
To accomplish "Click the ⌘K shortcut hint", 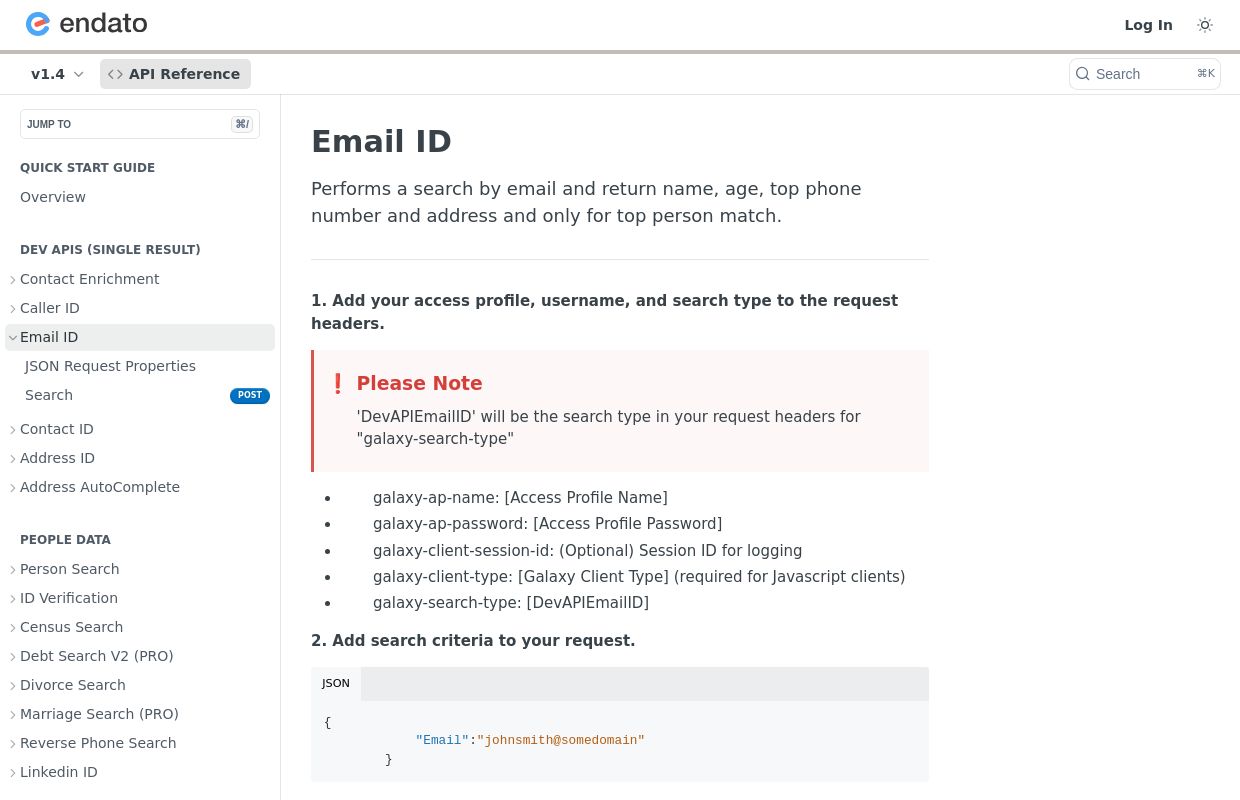I will click(x=1205, y=74).
